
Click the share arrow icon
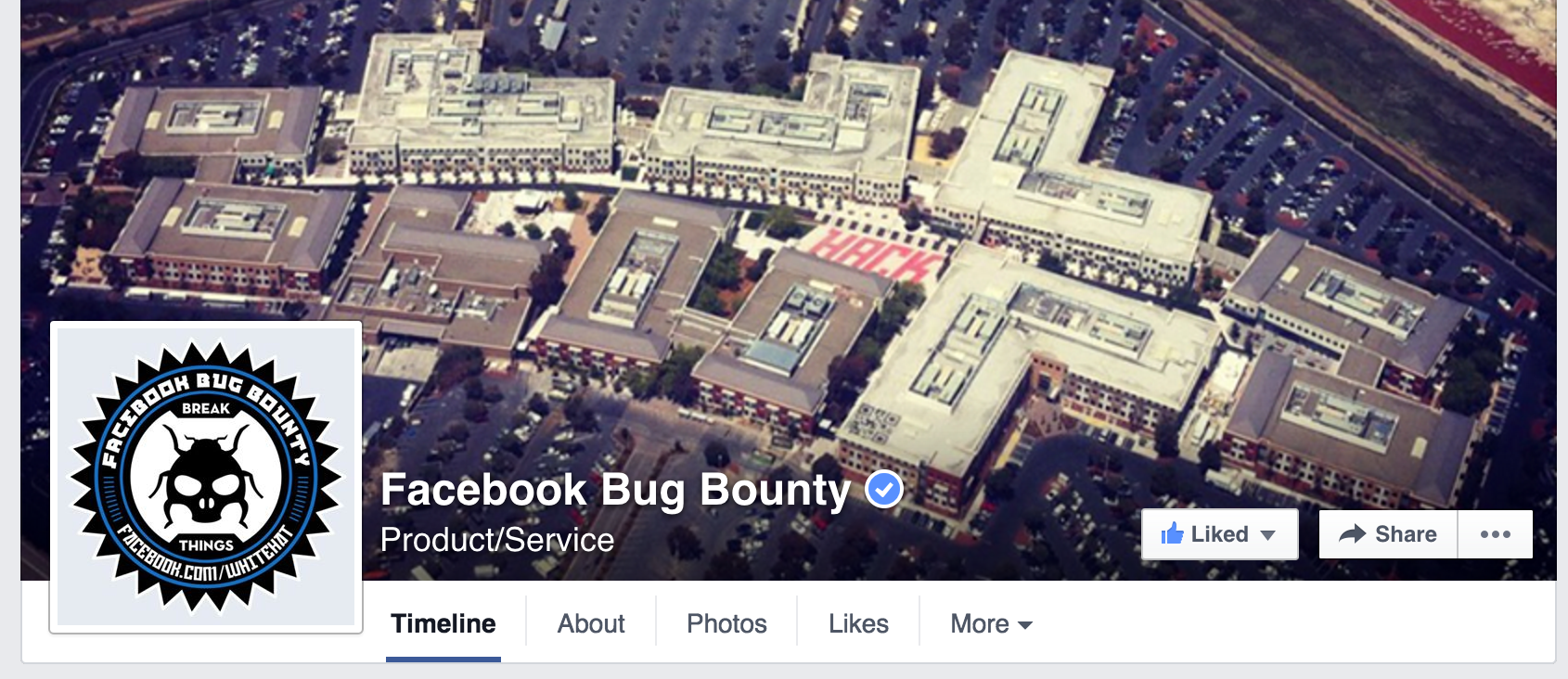1353,533
